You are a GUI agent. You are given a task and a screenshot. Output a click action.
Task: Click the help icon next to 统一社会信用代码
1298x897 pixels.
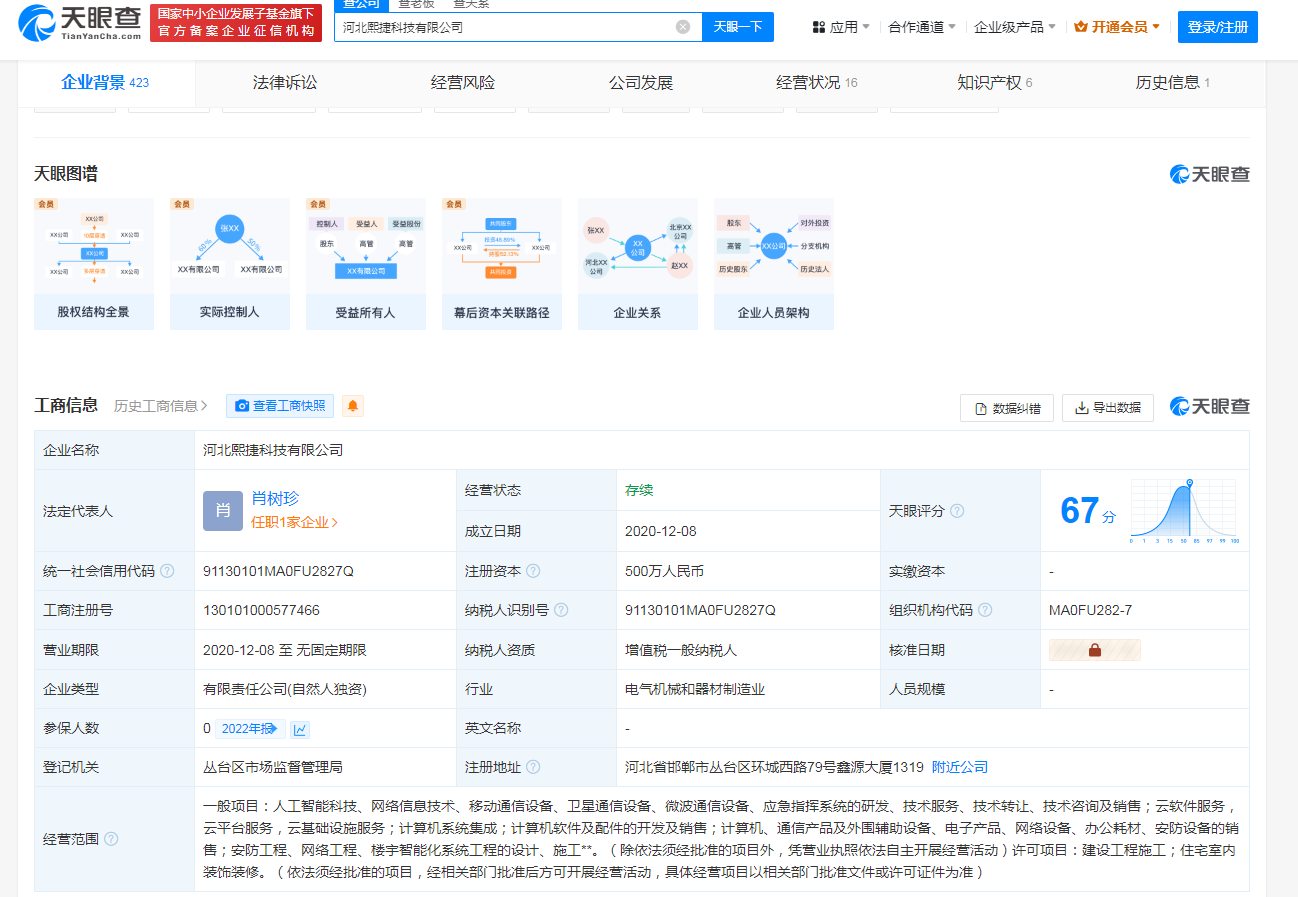167,571
